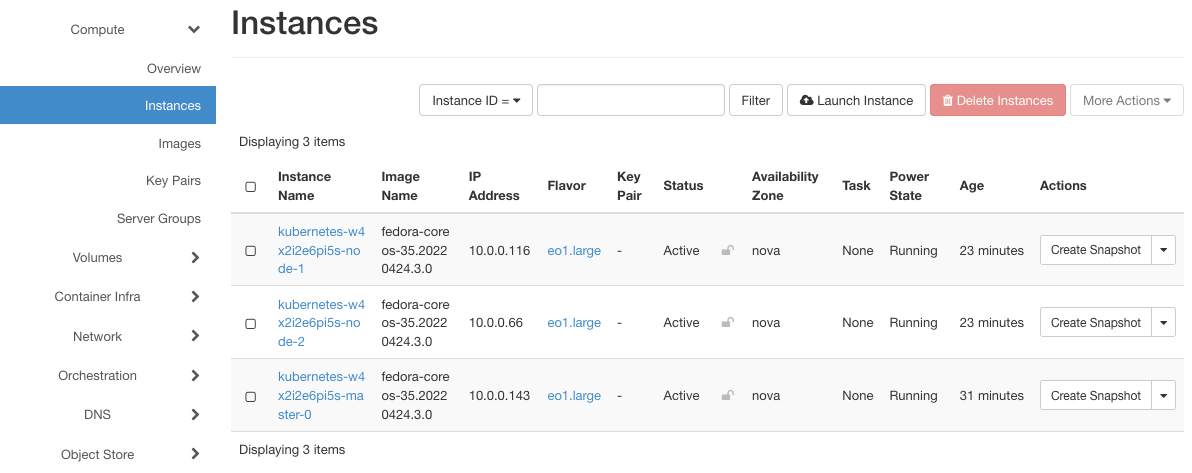This screenshot has width=1192, height=473.
Task: Click Create Snapshot for master-0
Action: point(1095,396)
